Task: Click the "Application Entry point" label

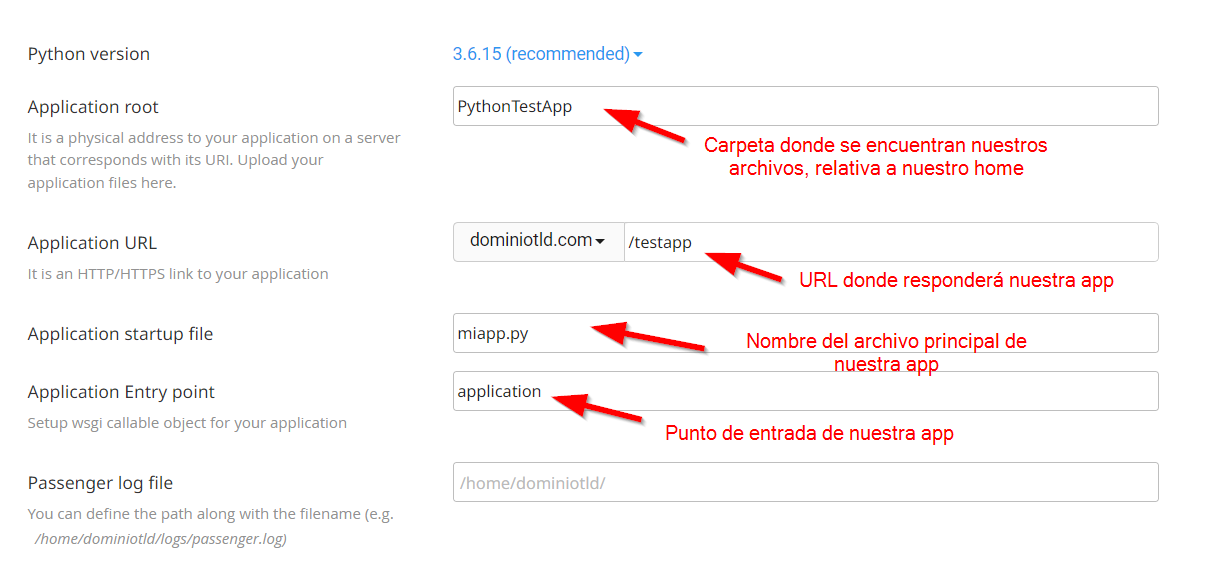Action: tap(121, 392)
